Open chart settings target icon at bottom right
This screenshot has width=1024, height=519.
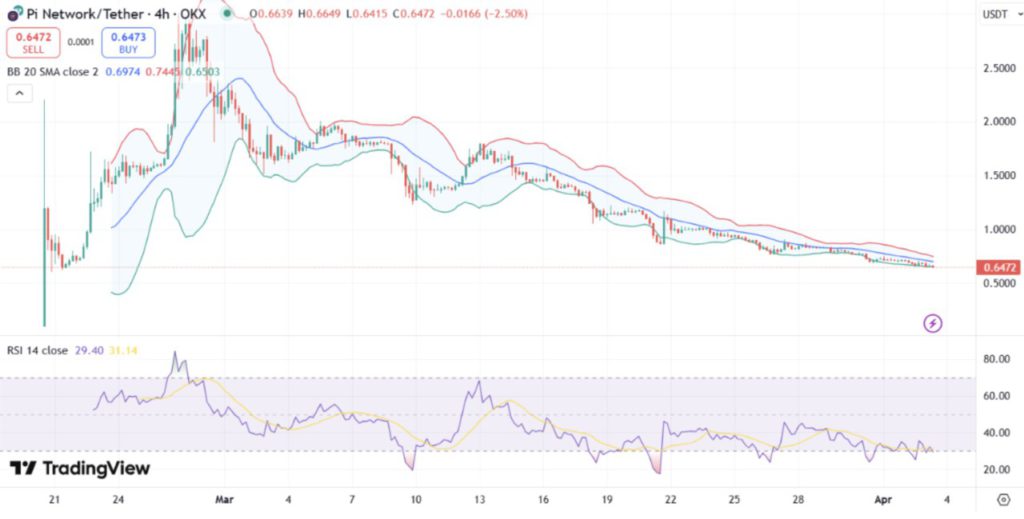pyautogui.click(x=1004, y=500)
